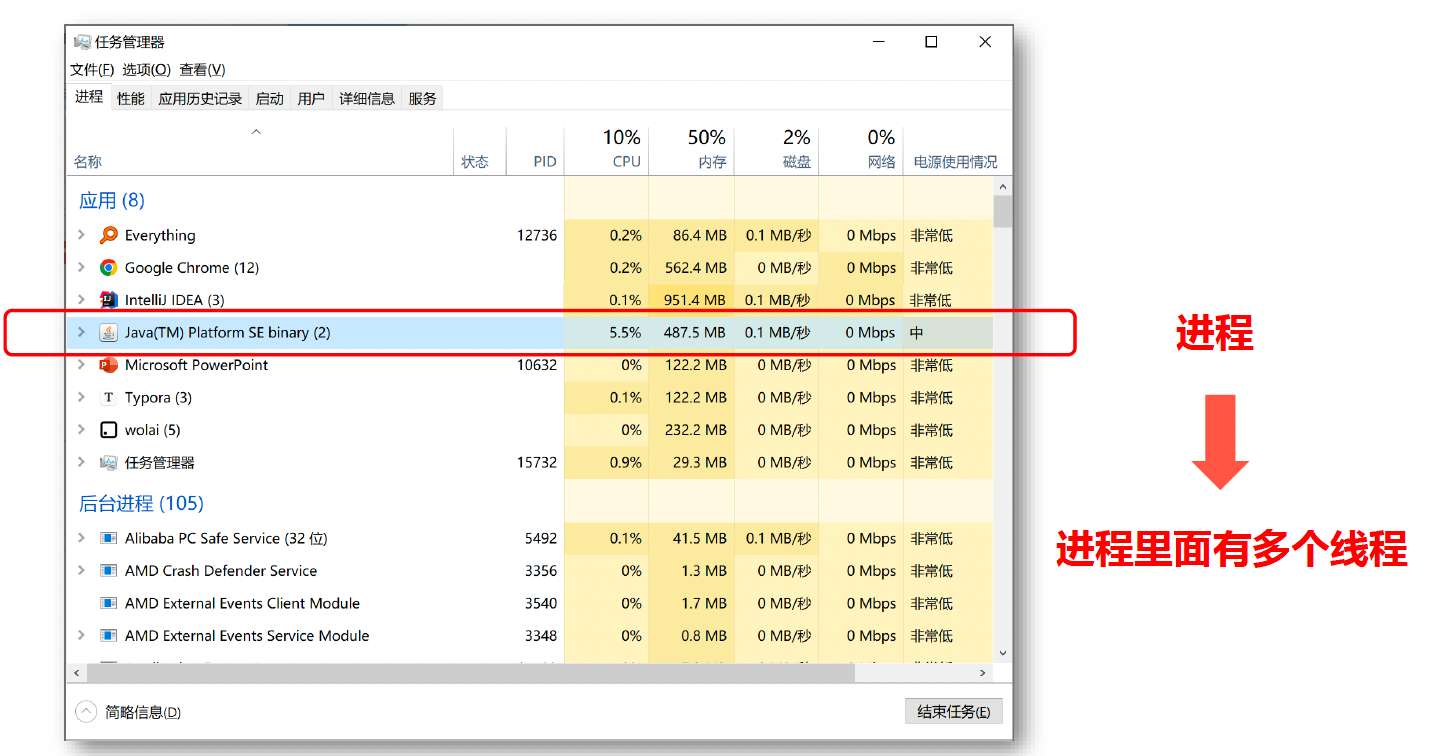This screenshot has height=756, width=1438.
Task: Click the Everything app icon
Action: click(109, 235)
